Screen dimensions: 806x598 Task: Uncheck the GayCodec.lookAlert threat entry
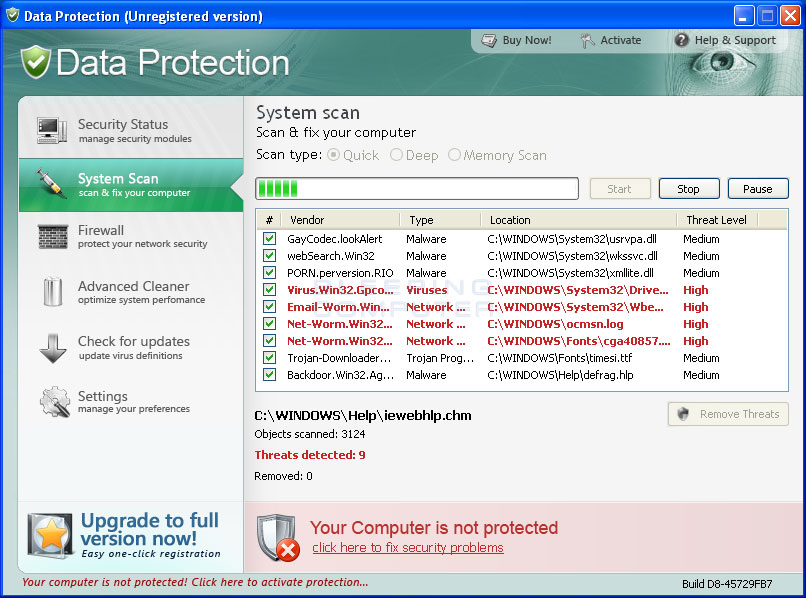click(x=269, y=238)
